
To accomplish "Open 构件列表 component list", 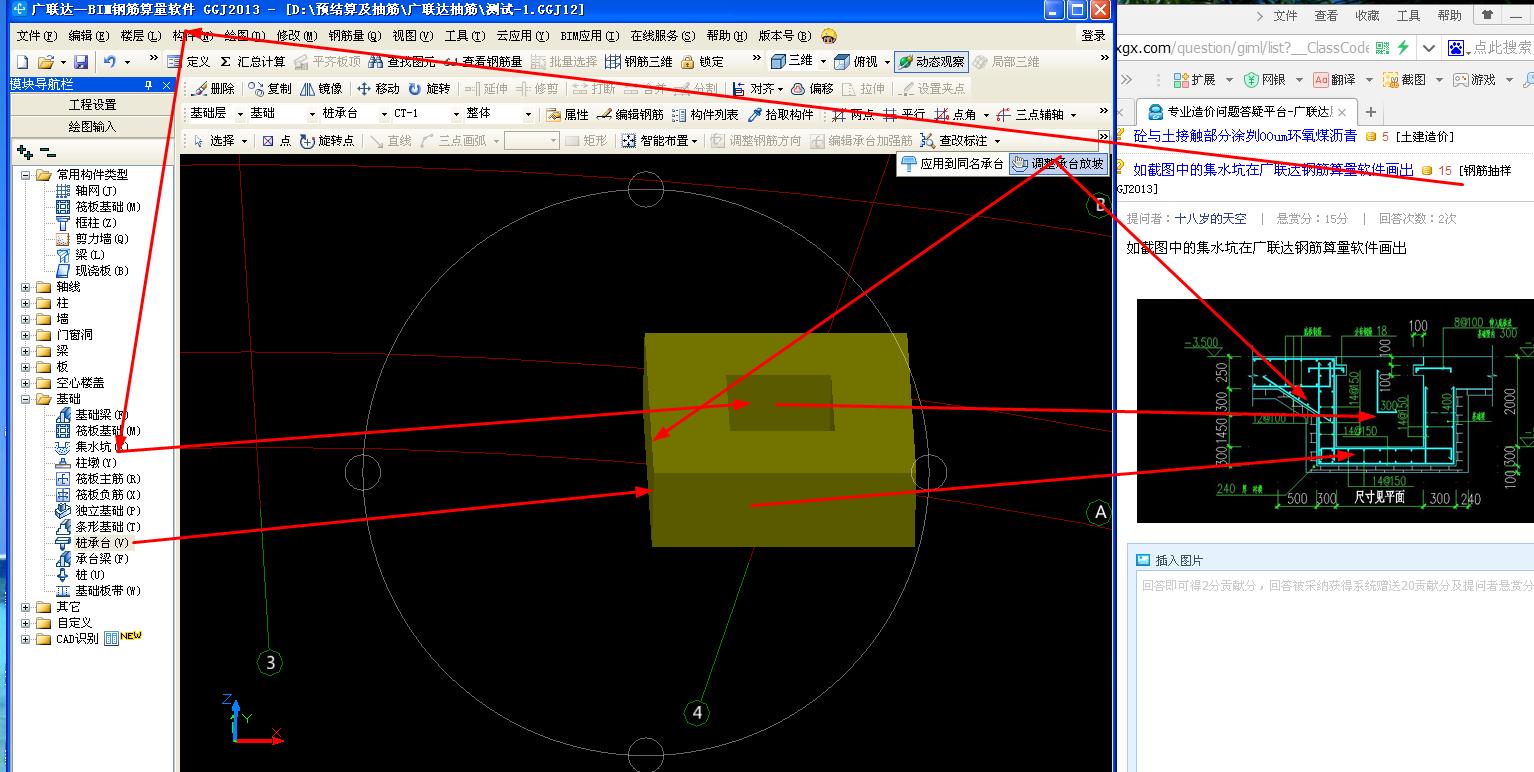I will [x=705, y=115].
